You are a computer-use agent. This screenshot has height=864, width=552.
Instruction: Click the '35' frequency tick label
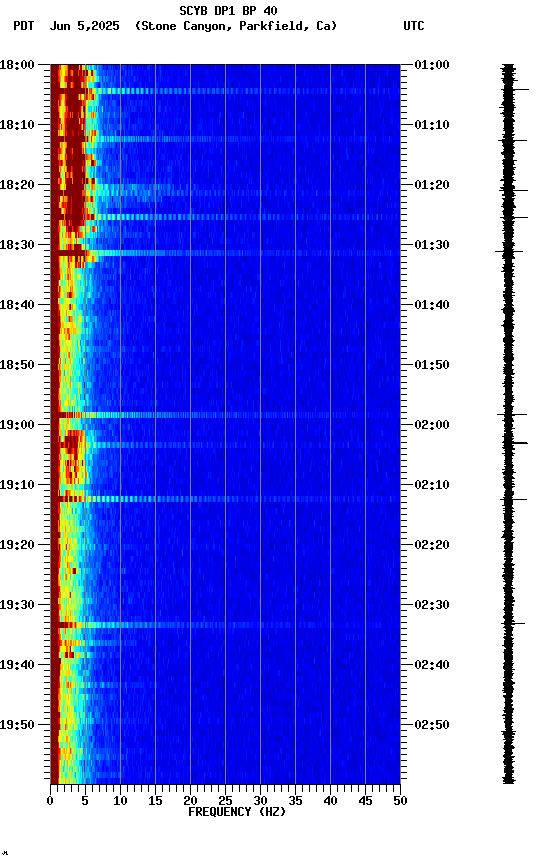coord(295,801)
